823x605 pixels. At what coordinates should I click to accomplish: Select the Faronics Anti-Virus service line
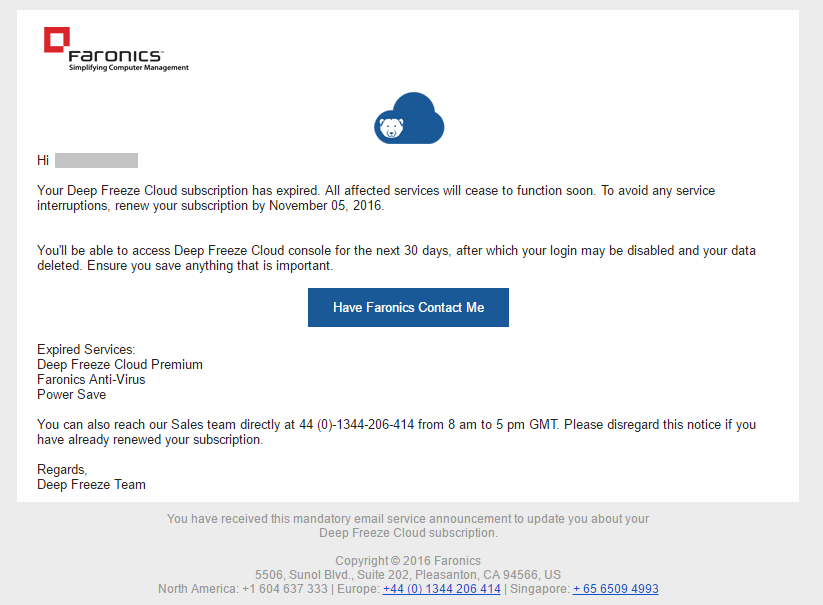point(91,380)
